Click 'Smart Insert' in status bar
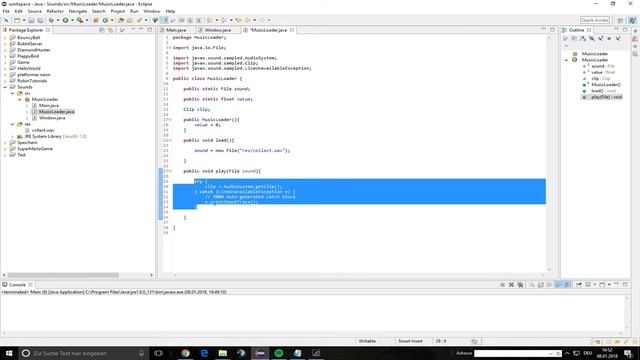The image size is (640, 360). point(410,341)
